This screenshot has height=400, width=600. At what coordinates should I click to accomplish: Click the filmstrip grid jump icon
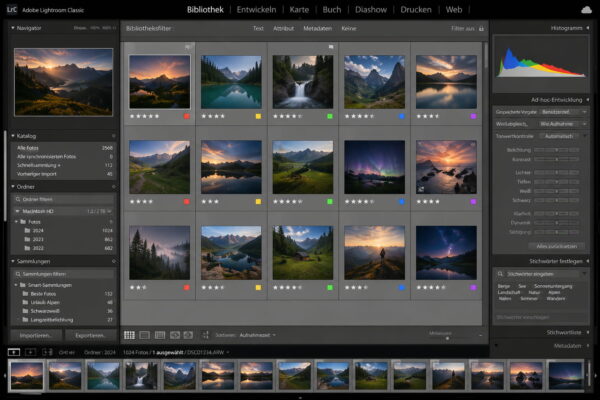[x=47, y=352]
